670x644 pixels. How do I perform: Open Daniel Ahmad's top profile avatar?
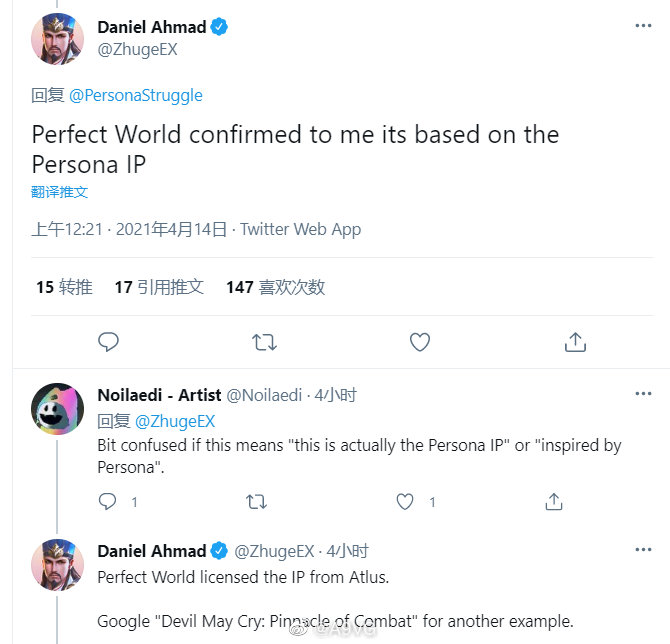(58, 38)
